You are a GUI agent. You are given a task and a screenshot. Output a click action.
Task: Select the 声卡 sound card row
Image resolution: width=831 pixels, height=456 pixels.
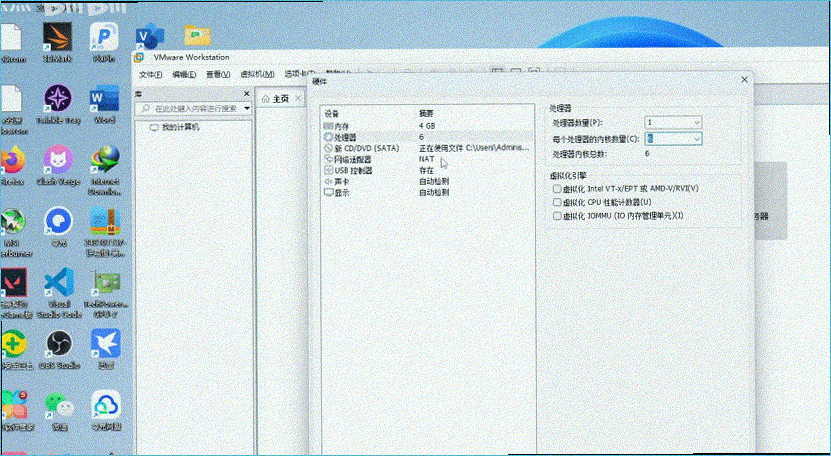pyautogui.click(x=427, y=182)
